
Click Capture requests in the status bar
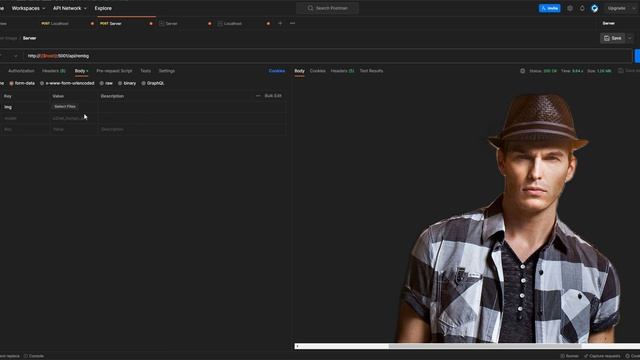[602, 356]
